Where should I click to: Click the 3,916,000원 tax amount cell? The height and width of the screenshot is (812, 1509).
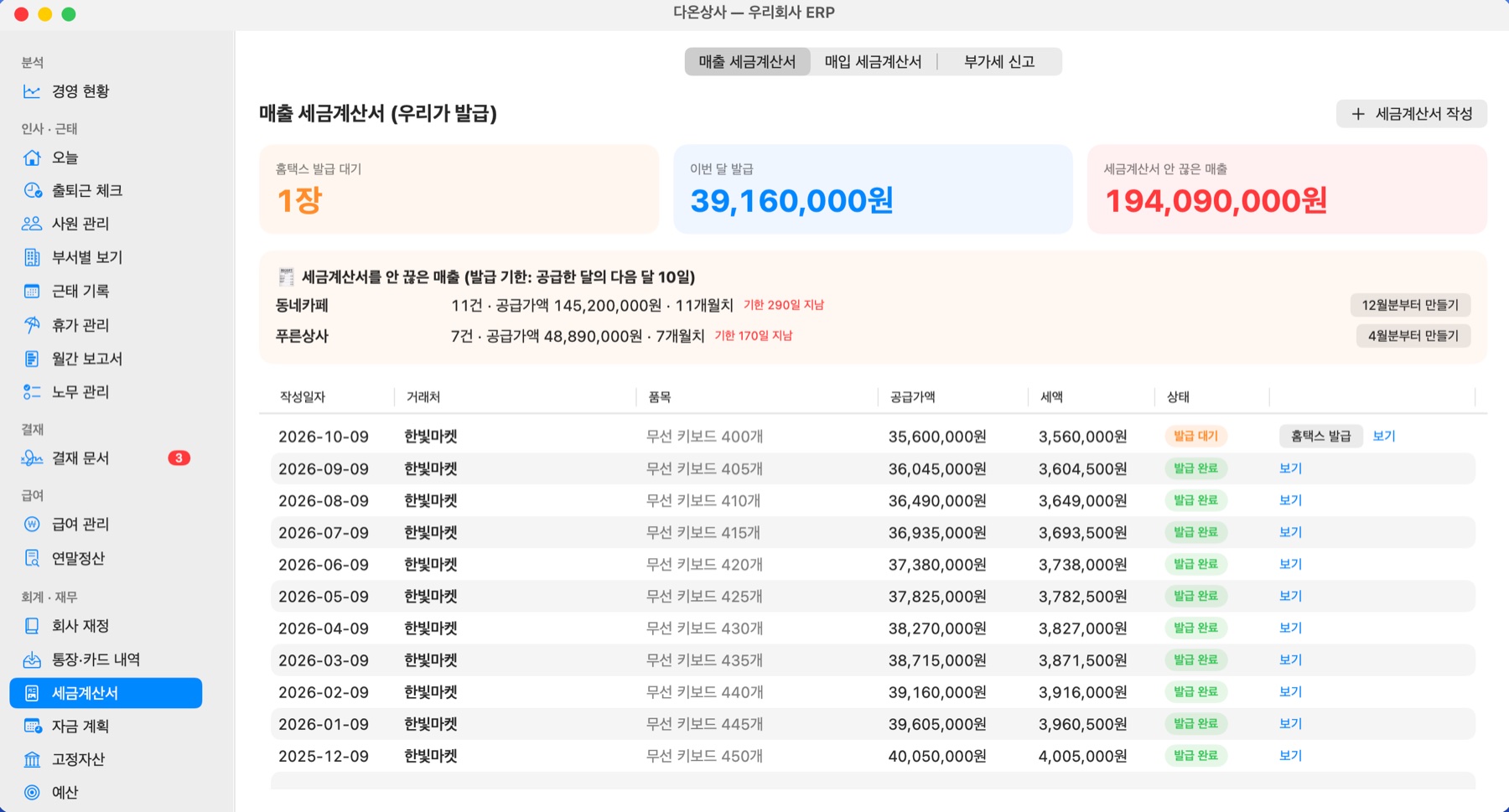tap(1082, 692)
